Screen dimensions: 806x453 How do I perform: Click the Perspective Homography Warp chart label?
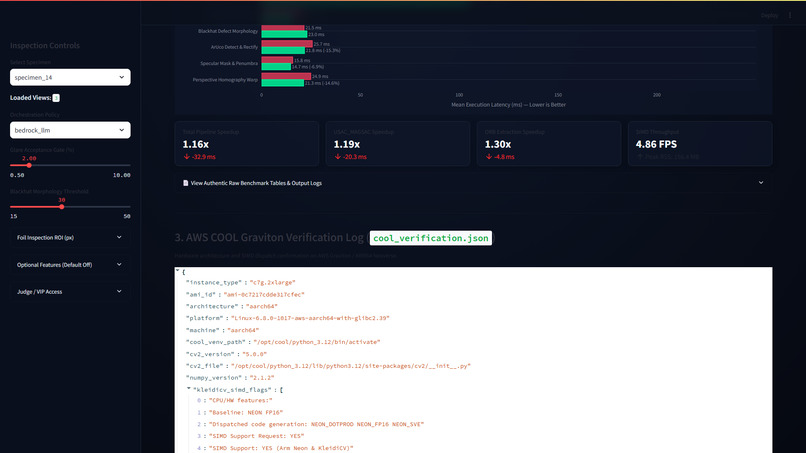(x=225, y=80)
